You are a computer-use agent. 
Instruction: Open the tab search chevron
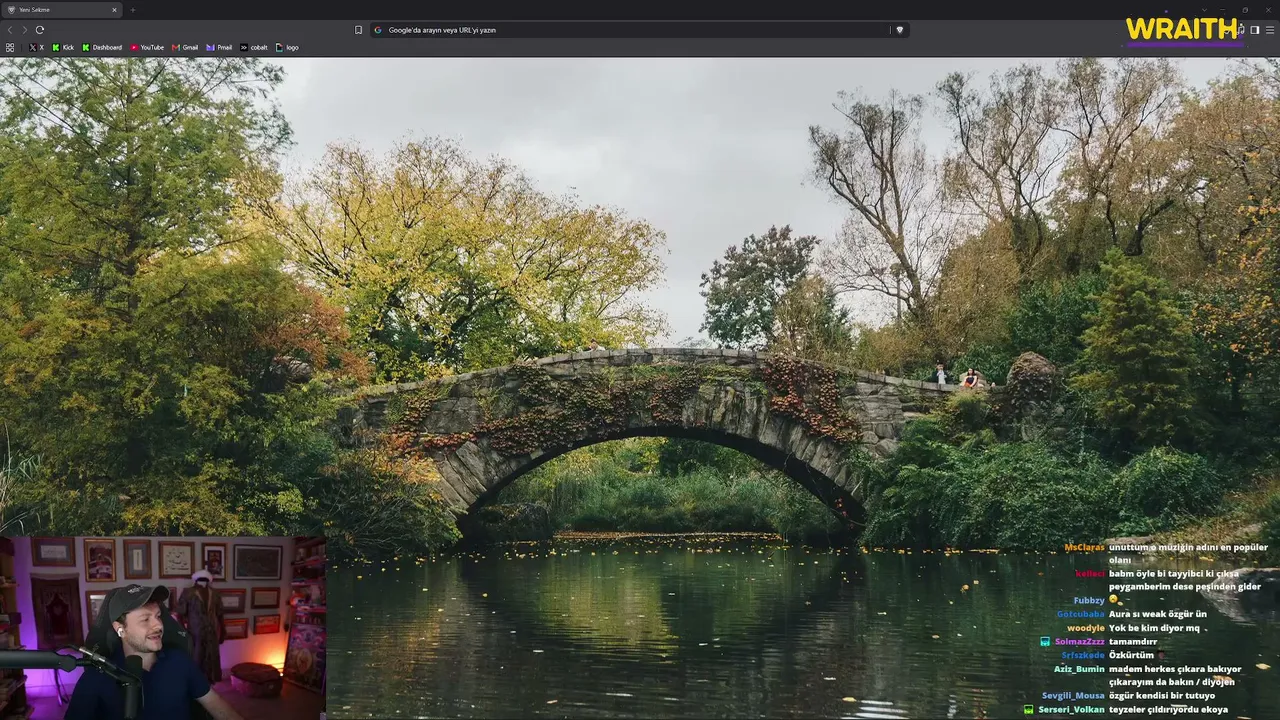(x=1204, y=10)
